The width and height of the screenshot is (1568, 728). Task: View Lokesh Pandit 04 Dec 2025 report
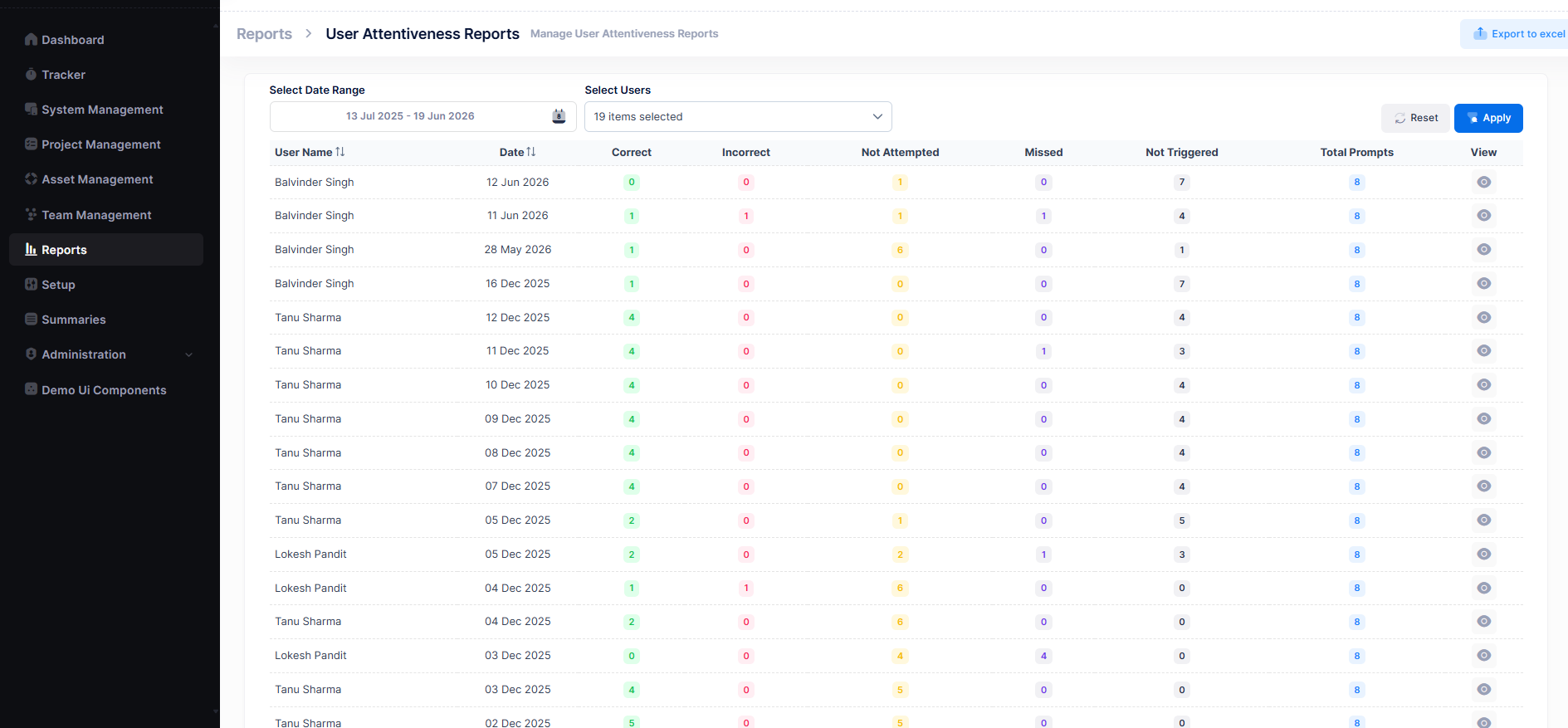(1484, 588)
